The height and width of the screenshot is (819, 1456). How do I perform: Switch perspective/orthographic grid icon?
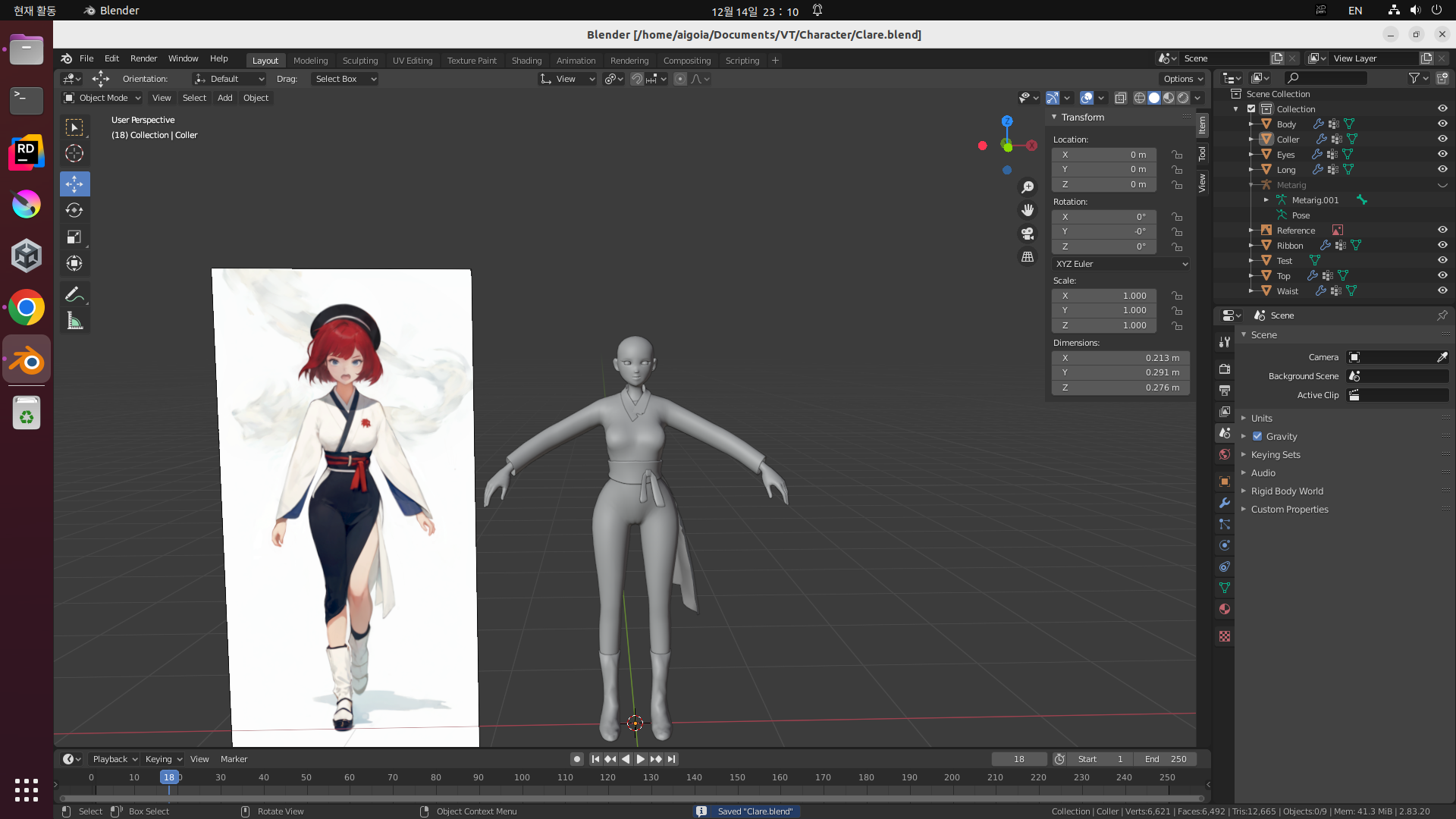pos(1028,257)
